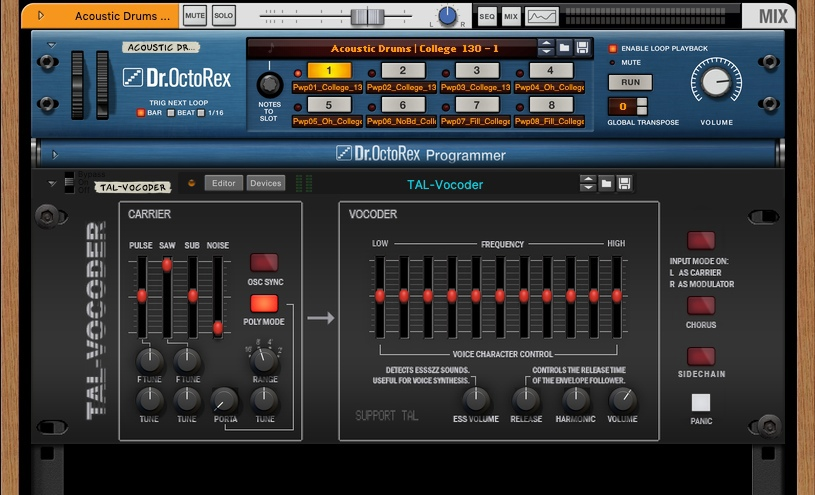Click the ESS VOLUME knob

tap(476, 400)
